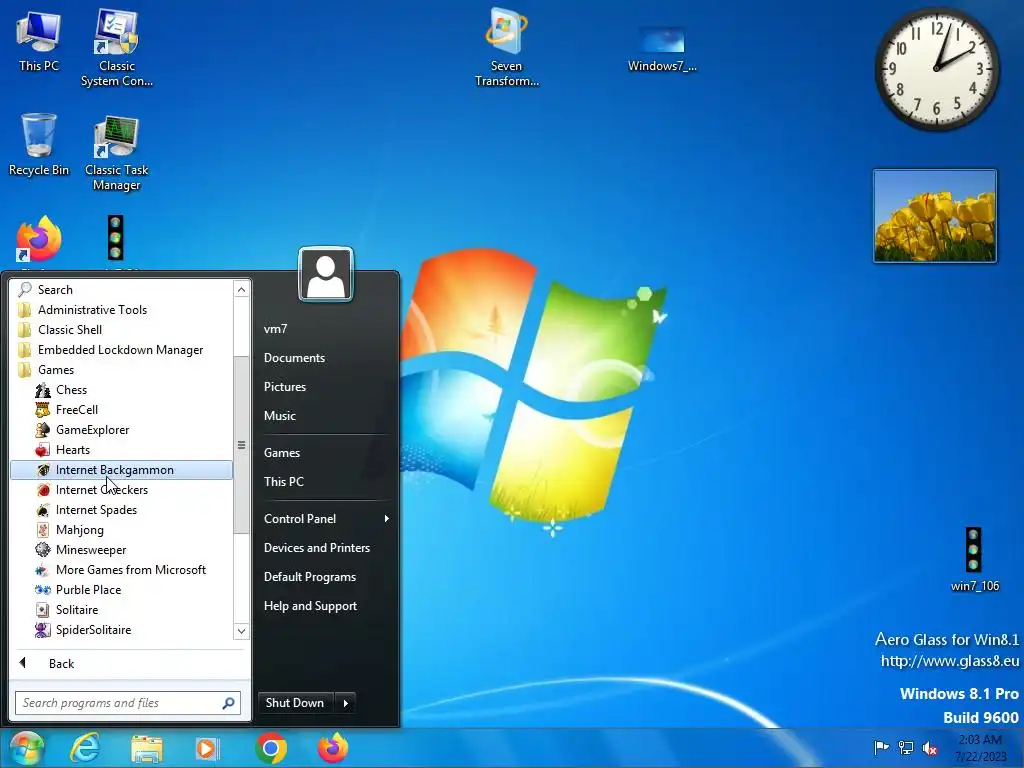The image size is (1024, 768).
Task: Click the user account picture
Action: point(326,274)
